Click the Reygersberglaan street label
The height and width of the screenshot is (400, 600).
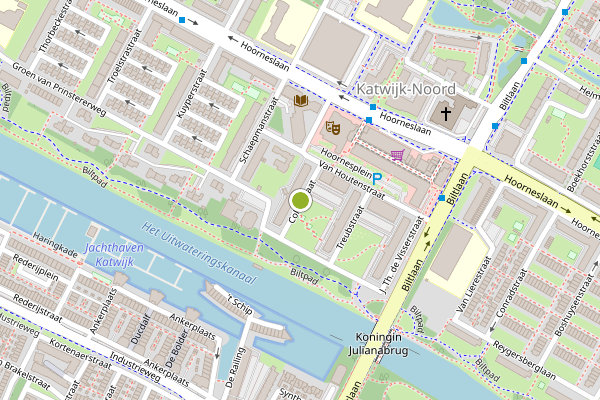(x=524, y=361)
